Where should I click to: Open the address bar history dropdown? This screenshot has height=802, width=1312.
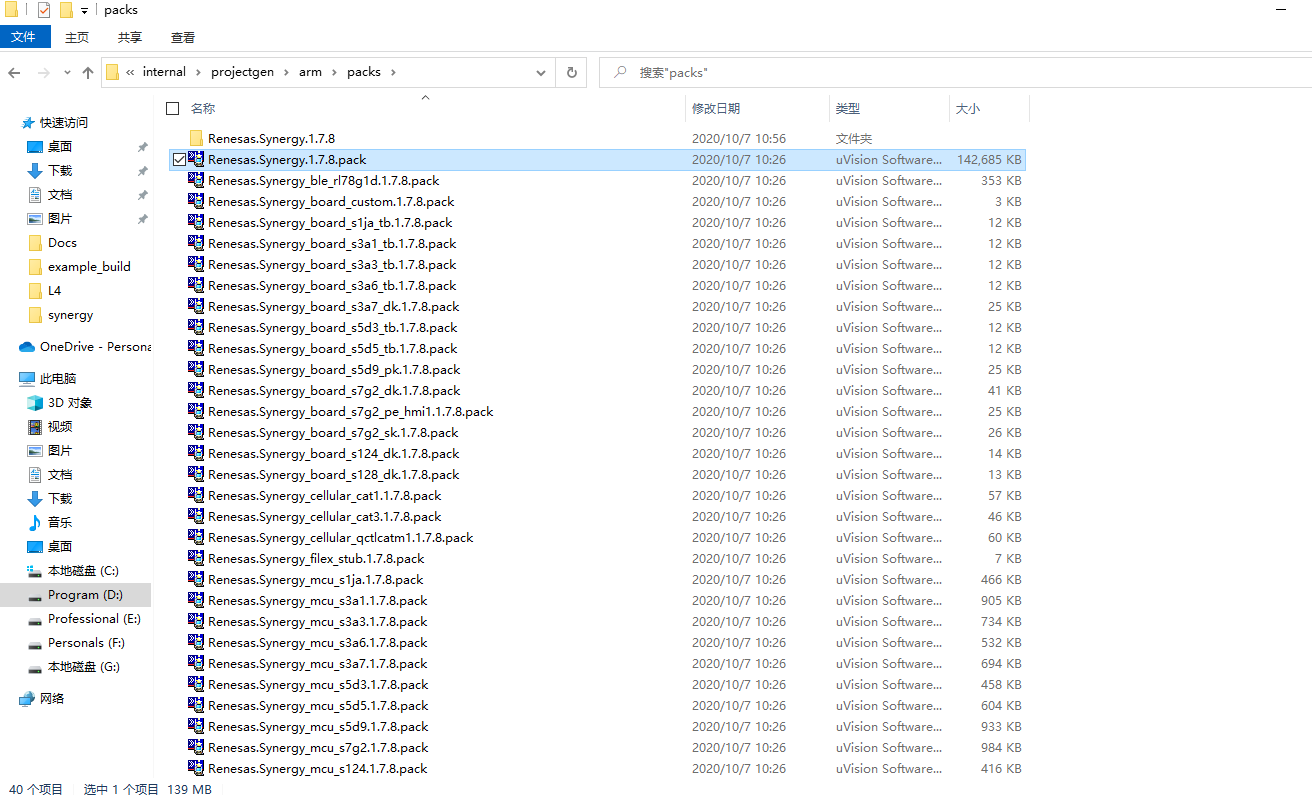pos(541,72)
